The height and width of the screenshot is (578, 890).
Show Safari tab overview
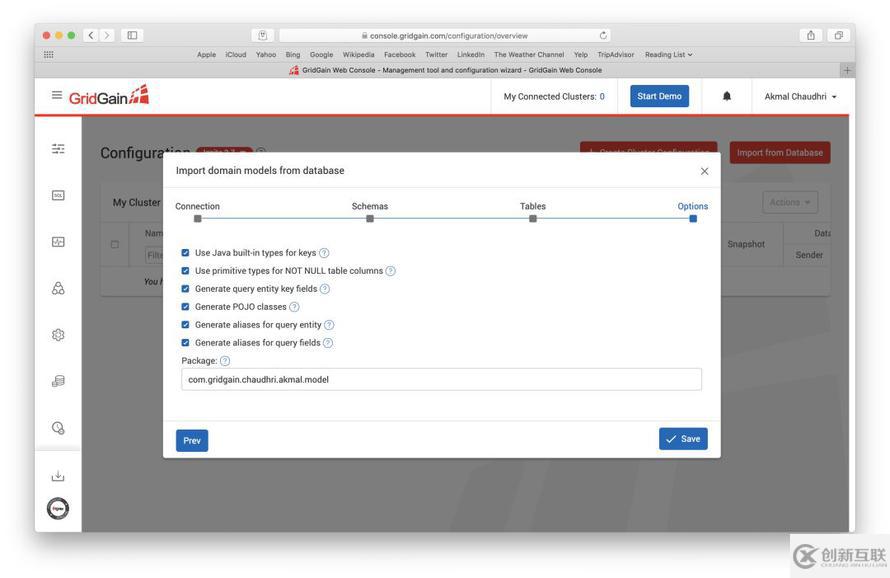pyautogui.click(x=838, y=35)
